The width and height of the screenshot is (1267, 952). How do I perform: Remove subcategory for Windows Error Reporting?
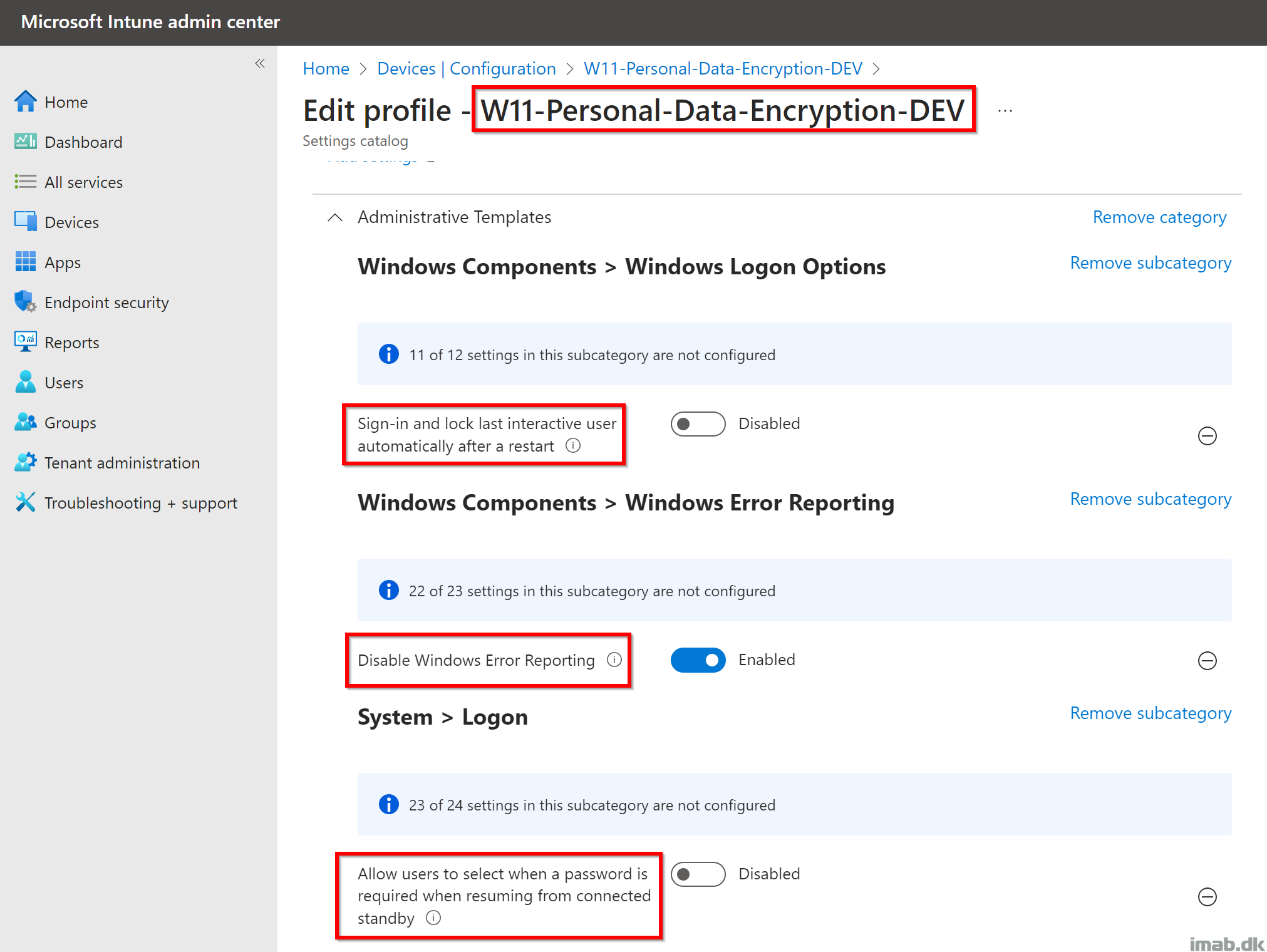pyautogui.click(x=1151, y=499)
